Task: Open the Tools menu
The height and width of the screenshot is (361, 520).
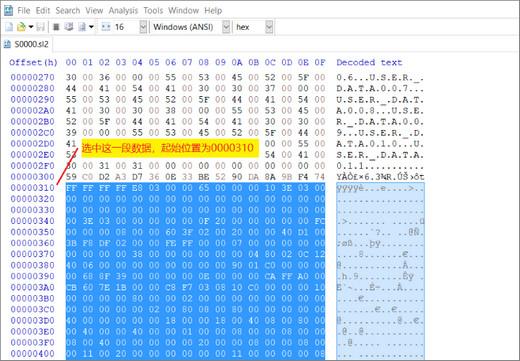Action: click(x=153, y=11)
